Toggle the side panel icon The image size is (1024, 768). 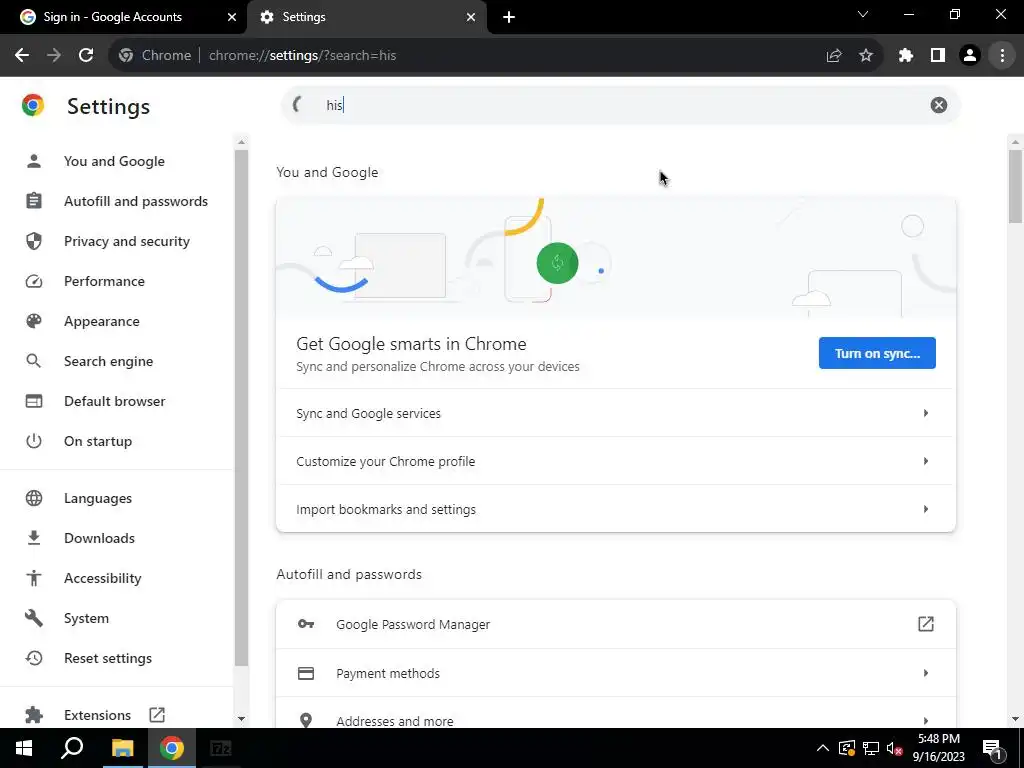(938, 56)
